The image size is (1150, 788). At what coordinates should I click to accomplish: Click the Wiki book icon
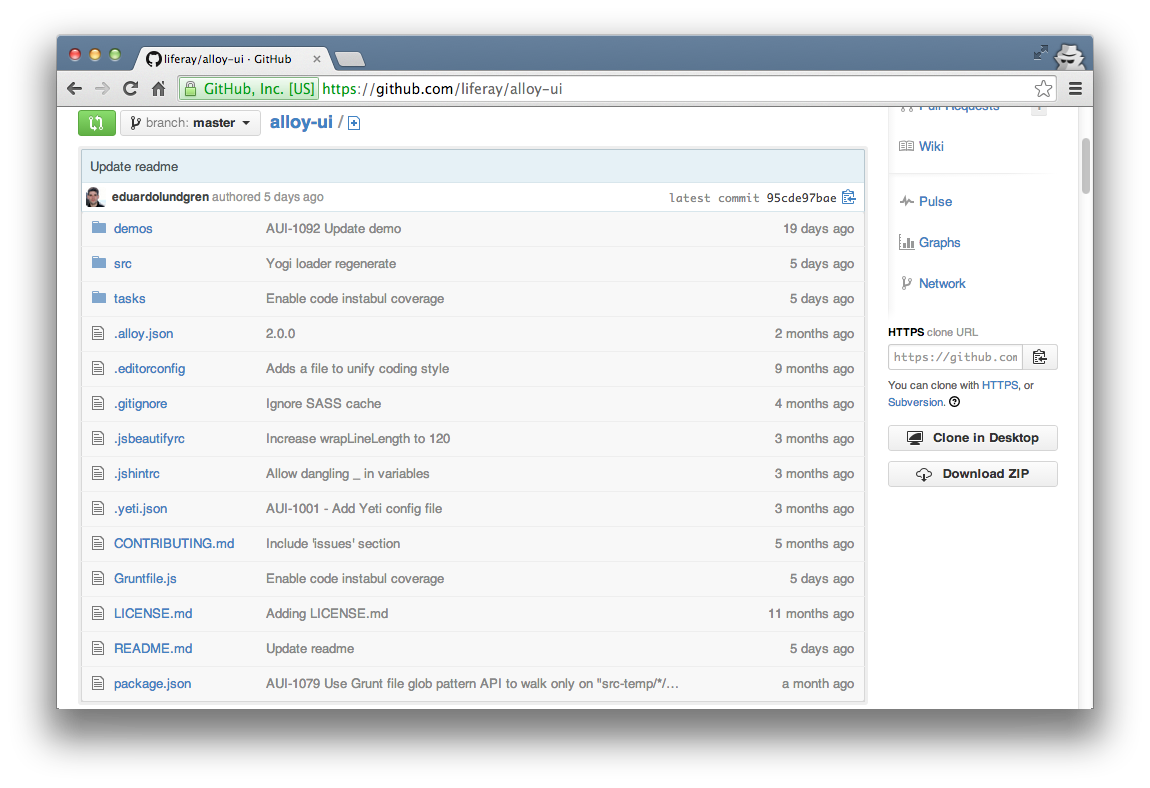pyautogui.click(x=907, y=146)
